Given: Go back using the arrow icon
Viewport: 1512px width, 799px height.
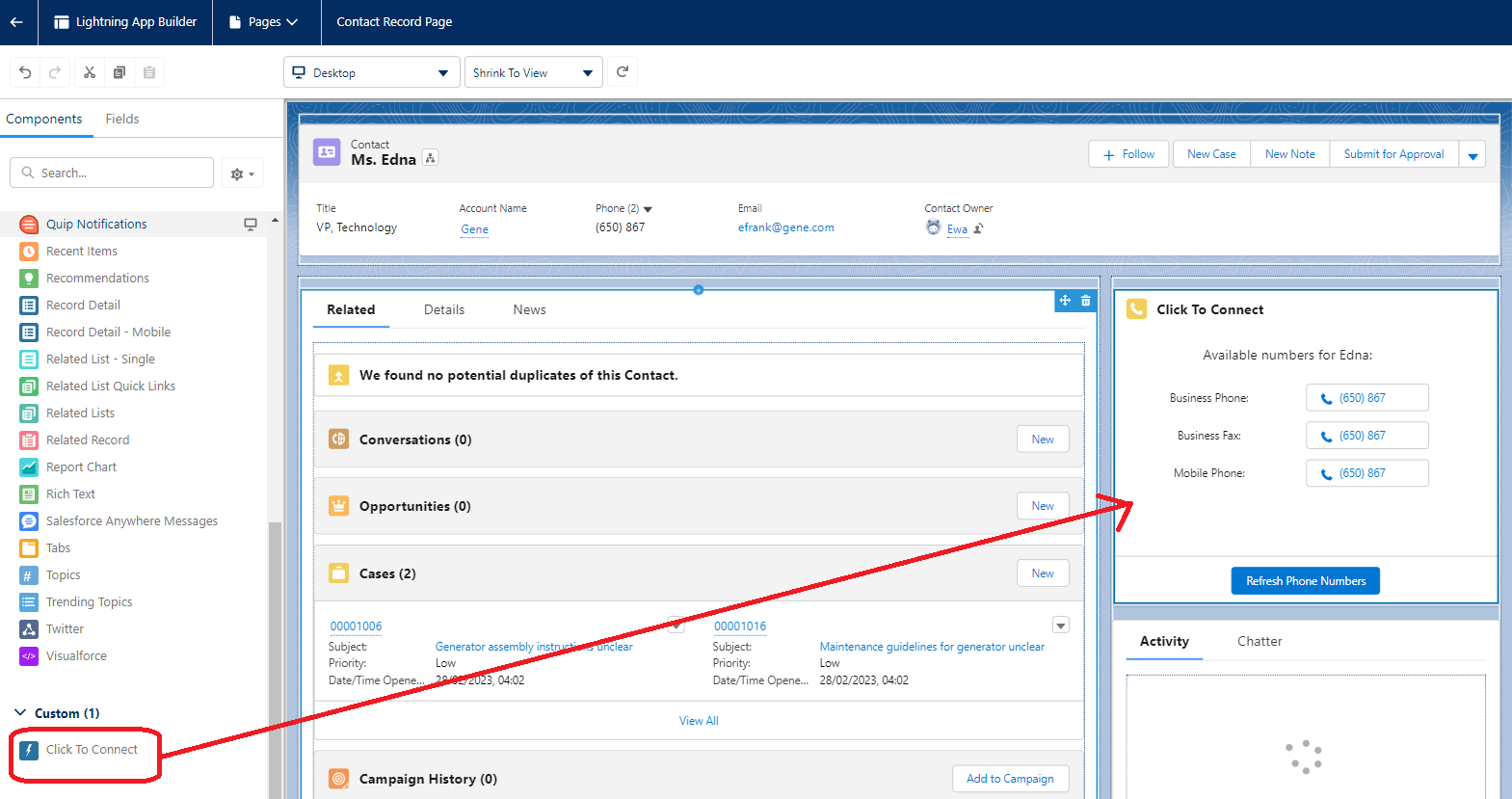Looking at the screenshot, I should (x=16, y=22).
